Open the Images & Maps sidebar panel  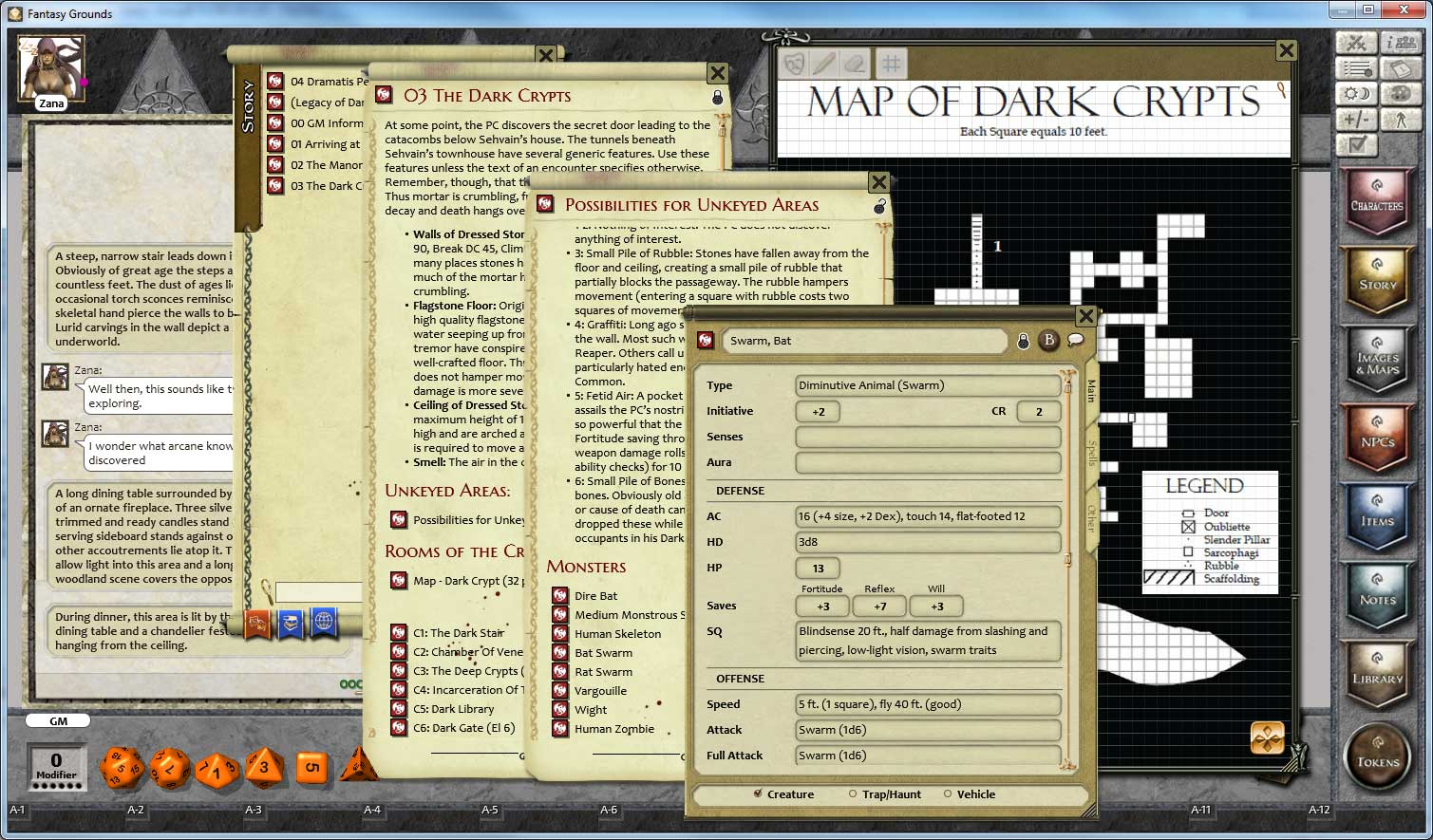1378,360
